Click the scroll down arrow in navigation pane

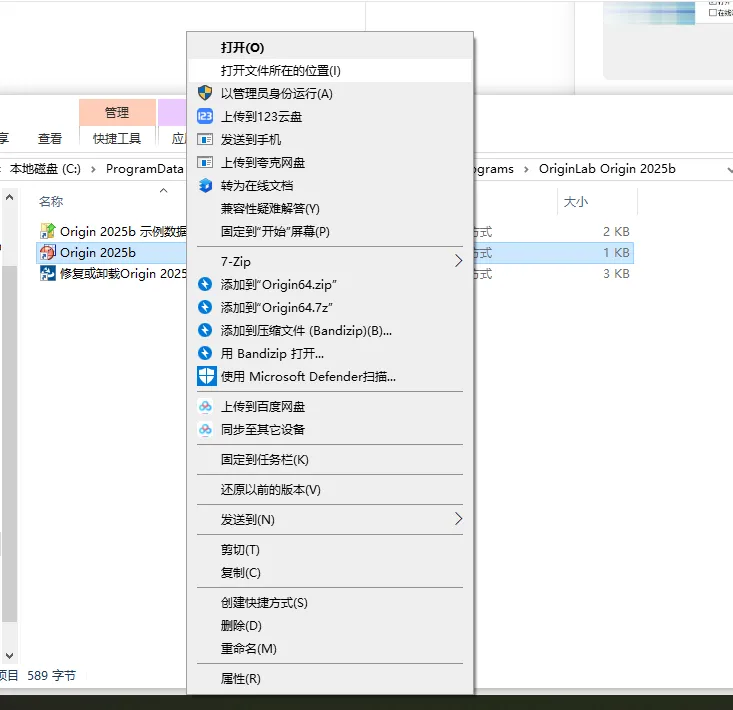[x=9, y=655]
